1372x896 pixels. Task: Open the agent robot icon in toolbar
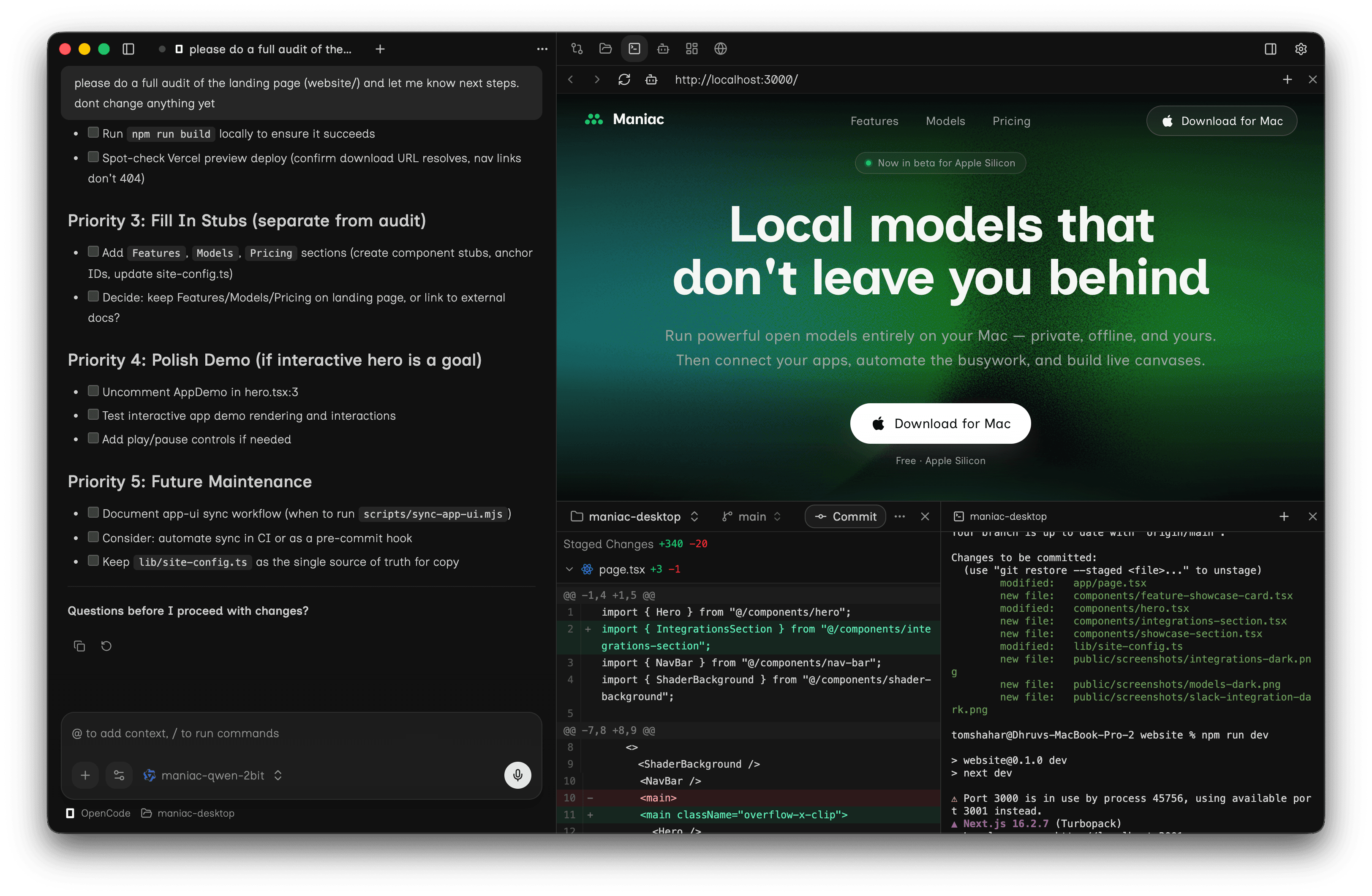(x=663, y=49)
